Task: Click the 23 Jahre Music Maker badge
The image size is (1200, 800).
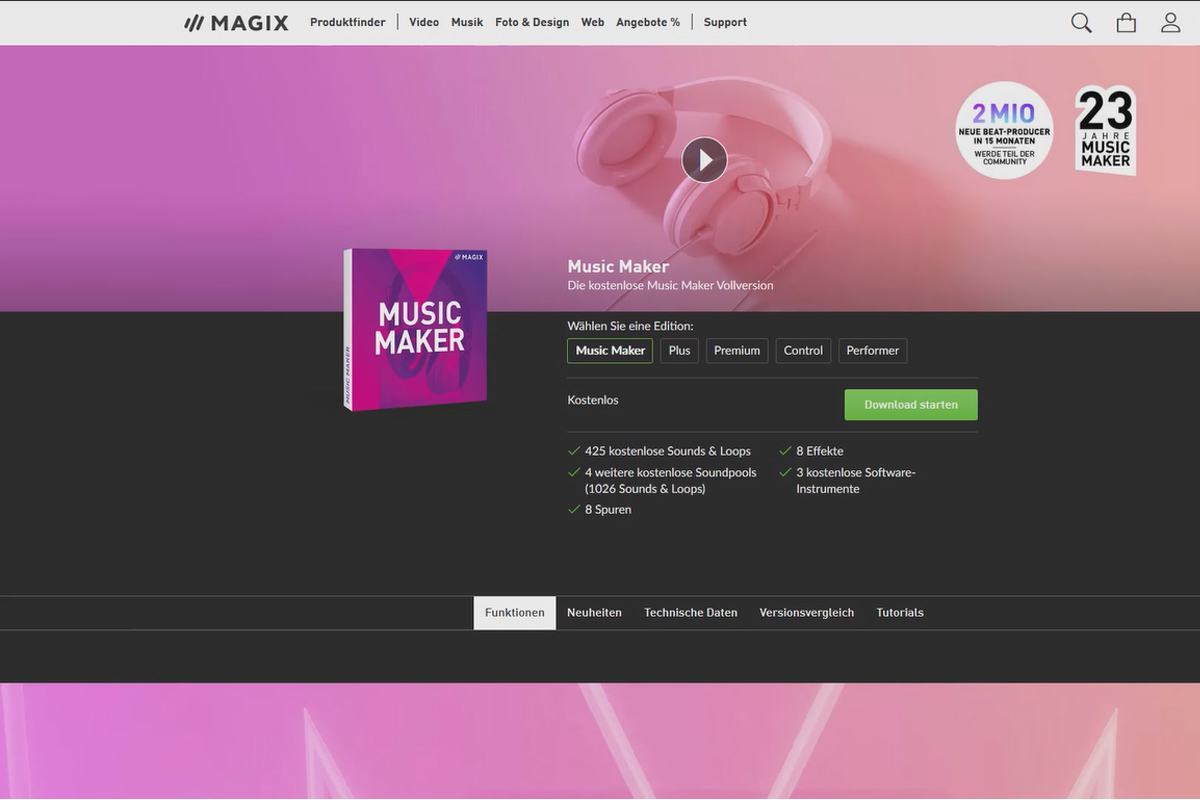Action: 1105,130
